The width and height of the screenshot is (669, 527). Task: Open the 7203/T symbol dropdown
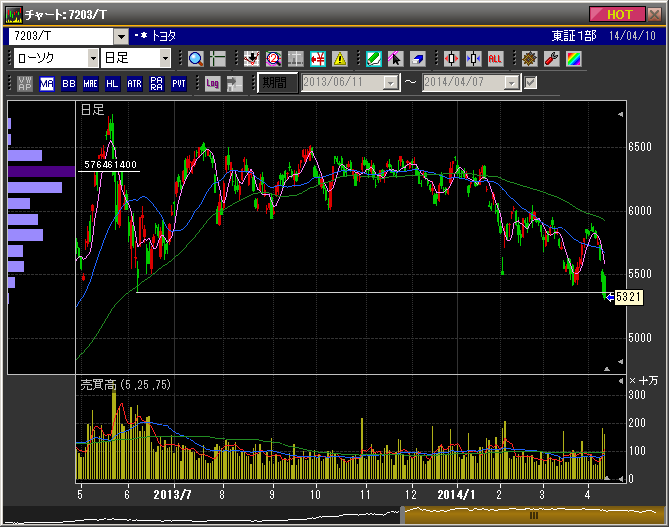pyautogui.click(x=121, y=35)
